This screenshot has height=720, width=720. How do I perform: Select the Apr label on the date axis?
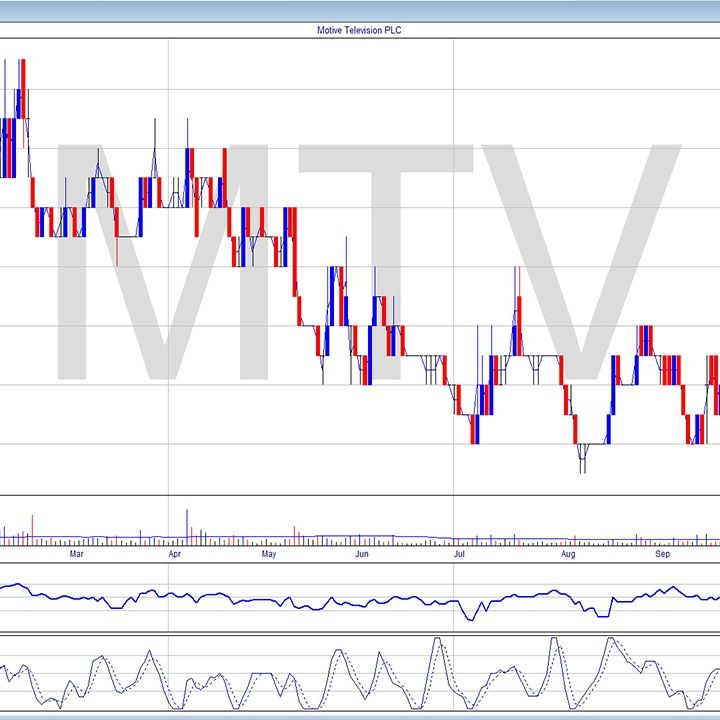point(175,552)
